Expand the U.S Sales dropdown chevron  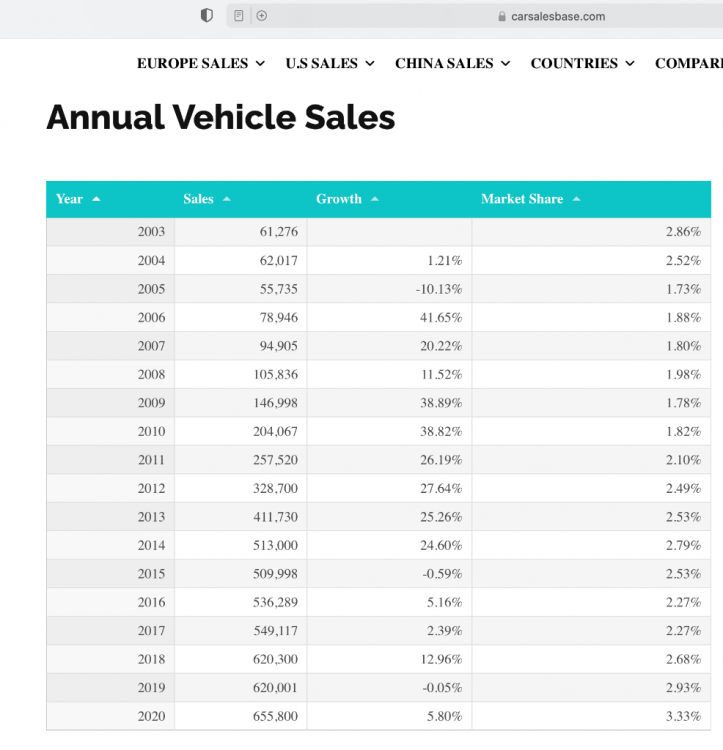(x=370, y=63)
